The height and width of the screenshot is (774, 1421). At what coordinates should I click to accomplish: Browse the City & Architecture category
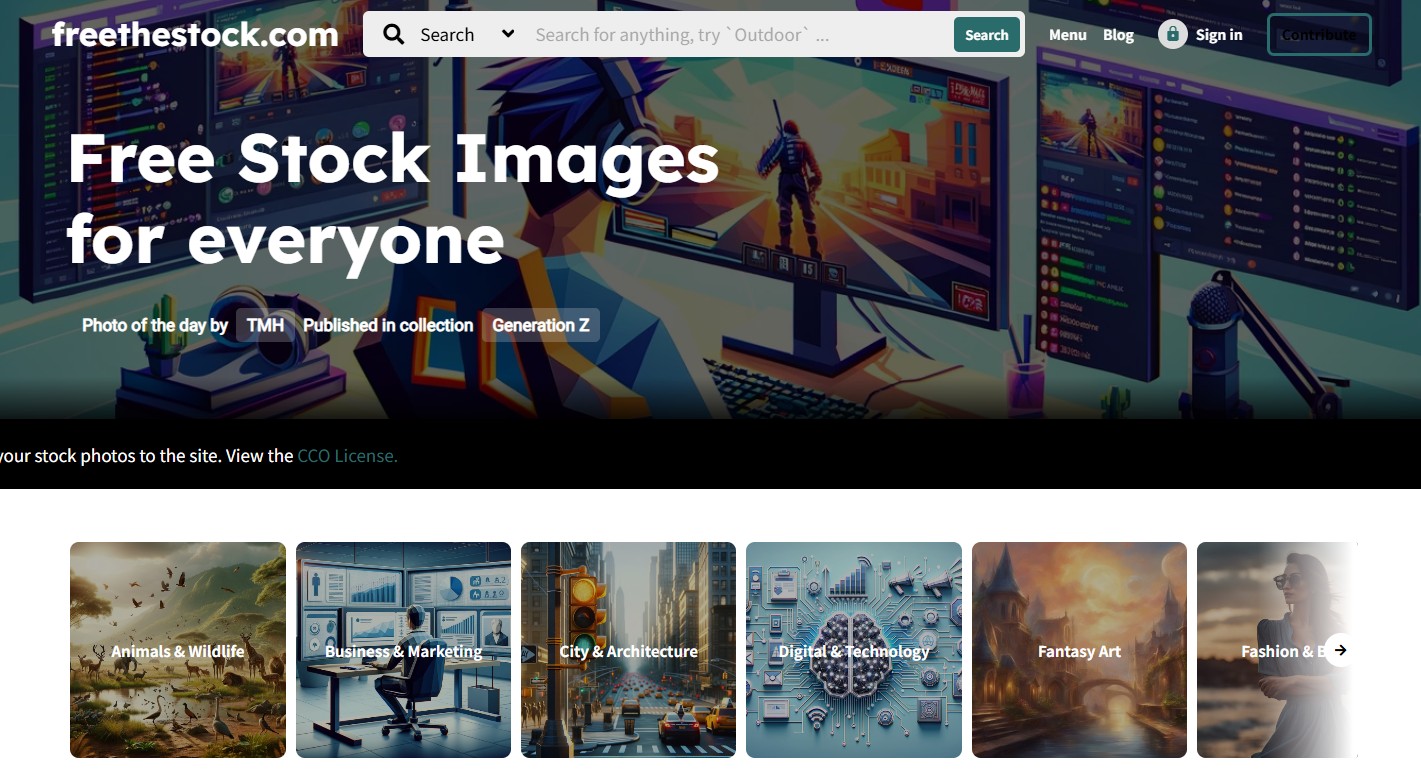(x=628, y=650)
